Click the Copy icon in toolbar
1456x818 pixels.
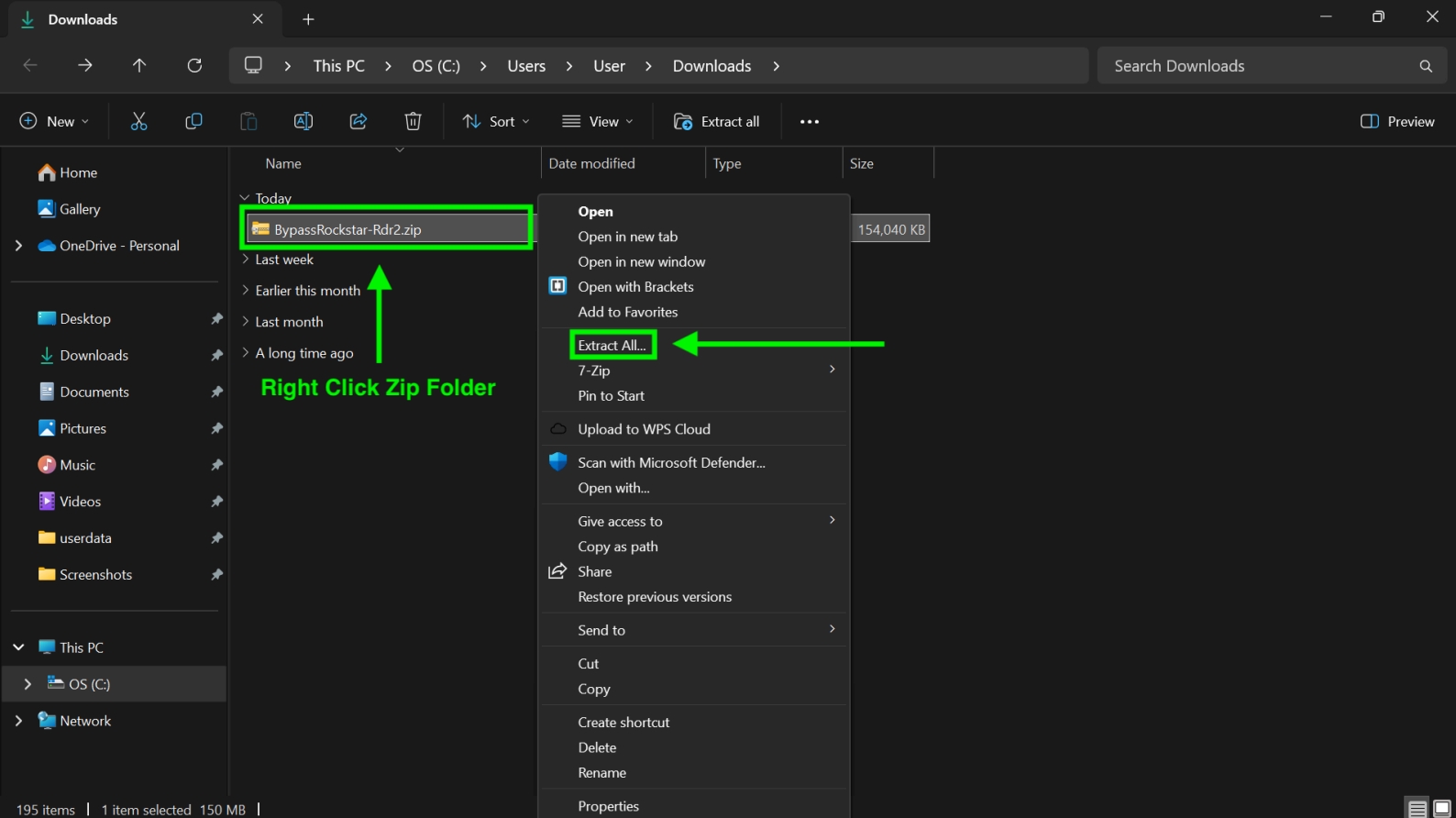click(193, 121)
